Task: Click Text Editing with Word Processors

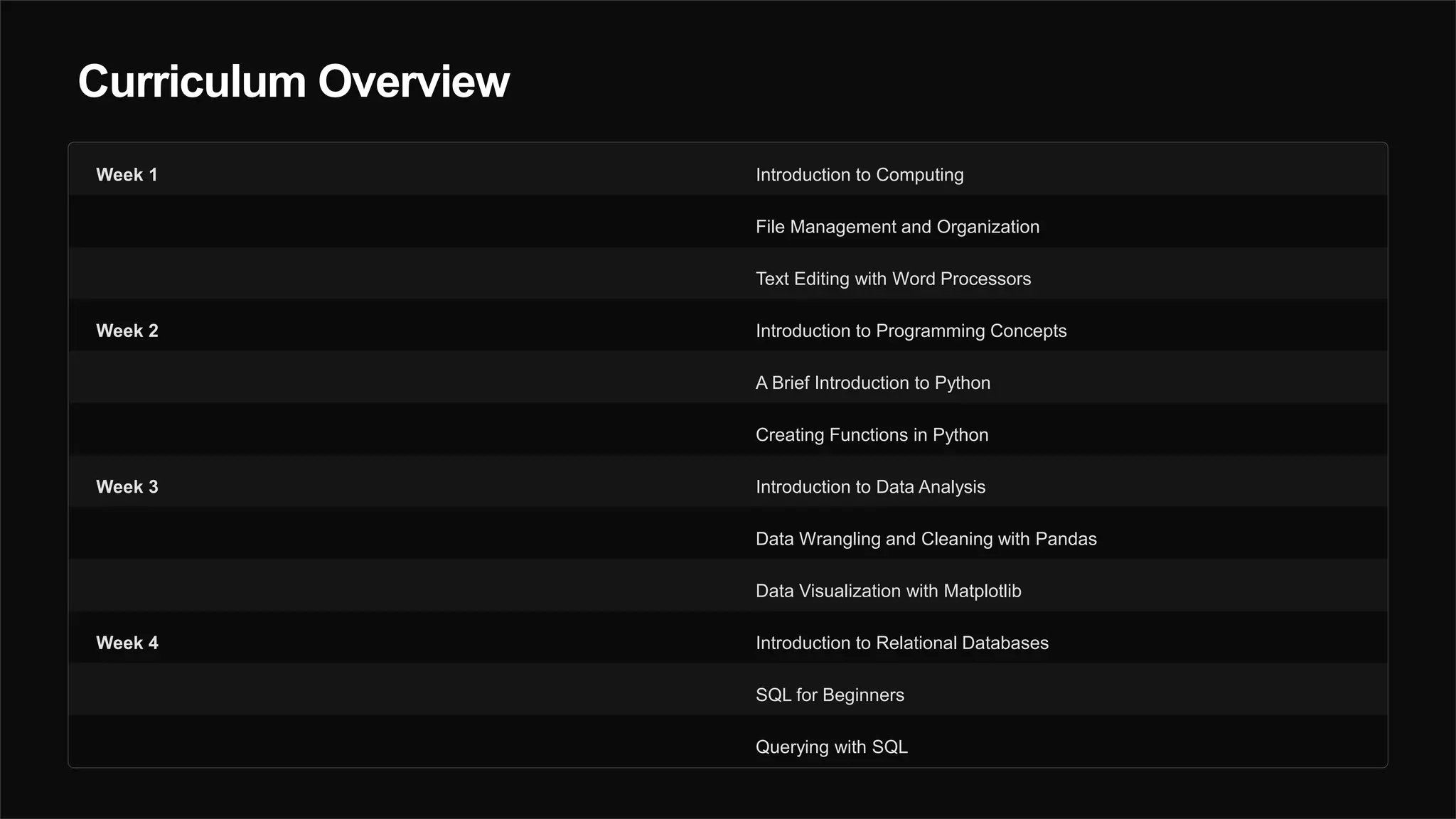Action: click(x=892, y=279)
